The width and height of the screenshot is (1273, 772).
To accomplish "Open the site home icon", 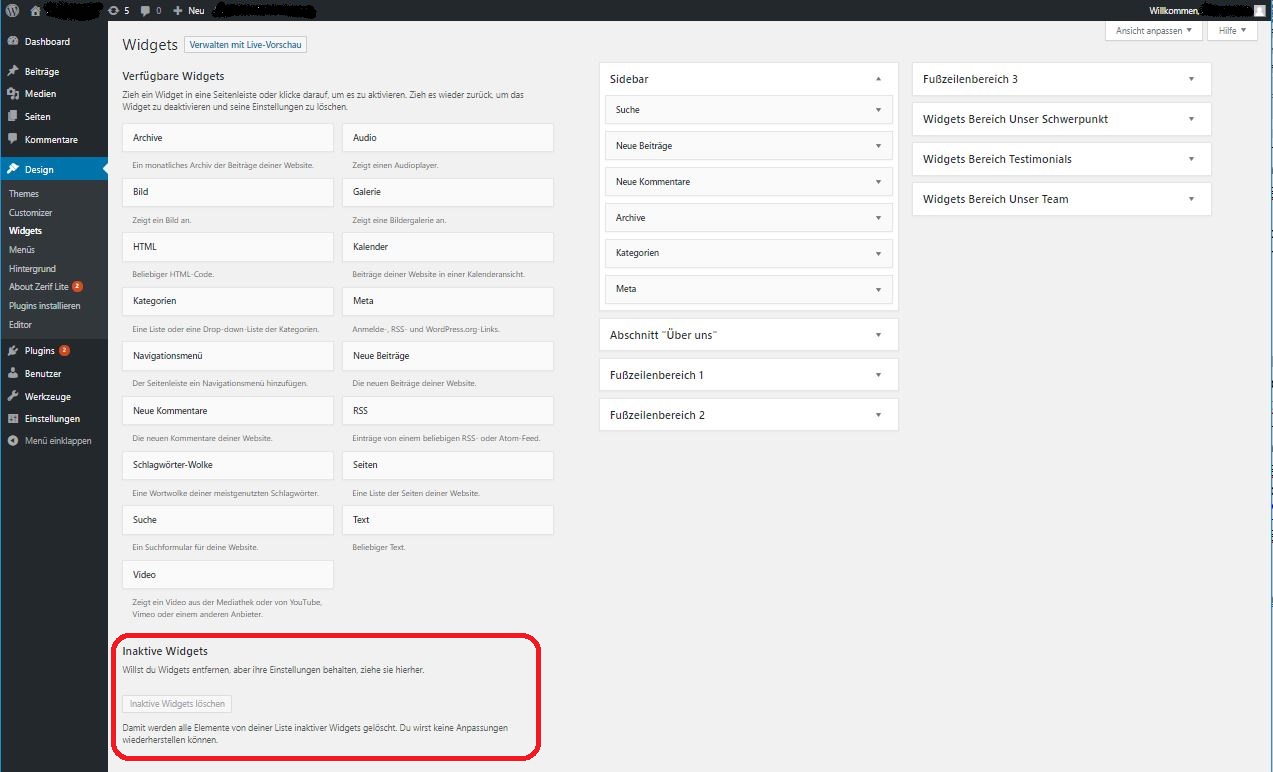I will tap(36, 10).
